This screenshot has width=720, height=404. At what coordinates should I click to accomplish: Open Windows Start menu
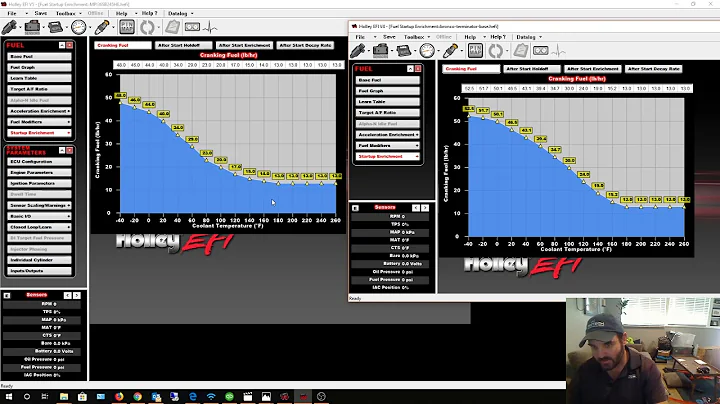9,397
